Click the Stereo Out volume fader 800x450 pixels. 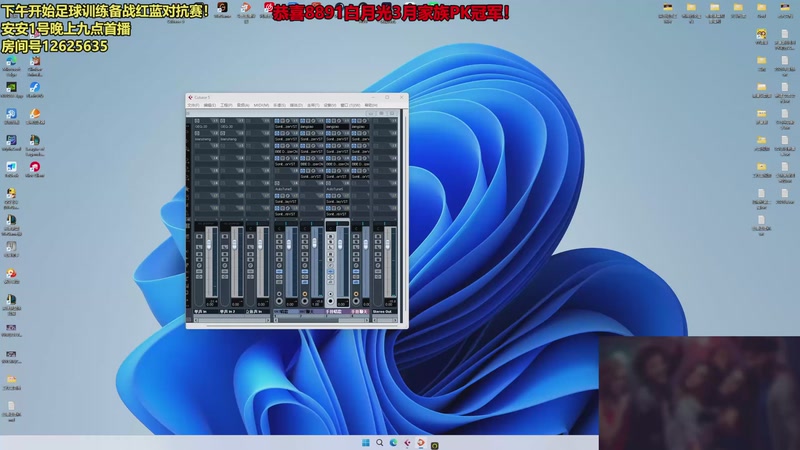(387, 245)
